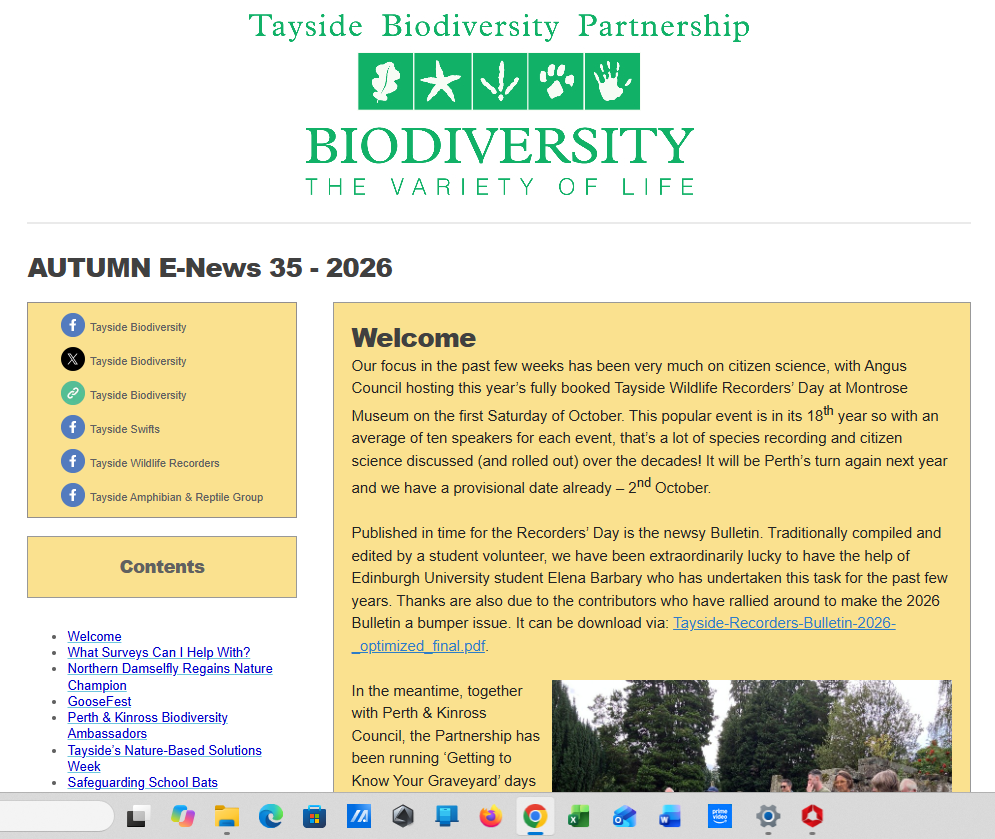This screenshot has height=839, width=995.
Task: Open File Explorer from the taskbar
Action: pyautogui.click(x=227, y=817)
